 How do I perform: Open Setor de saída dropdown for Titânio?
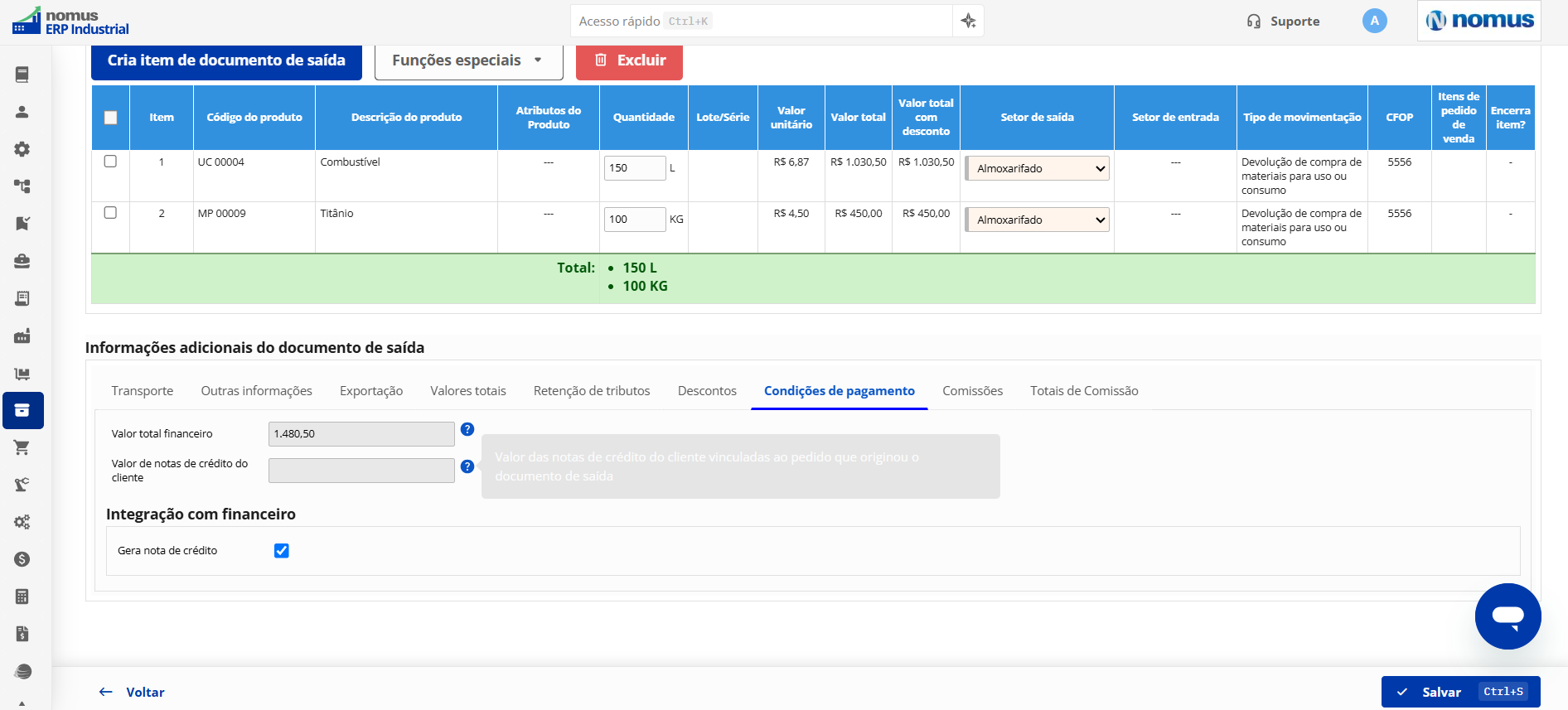click(1037, 220)
